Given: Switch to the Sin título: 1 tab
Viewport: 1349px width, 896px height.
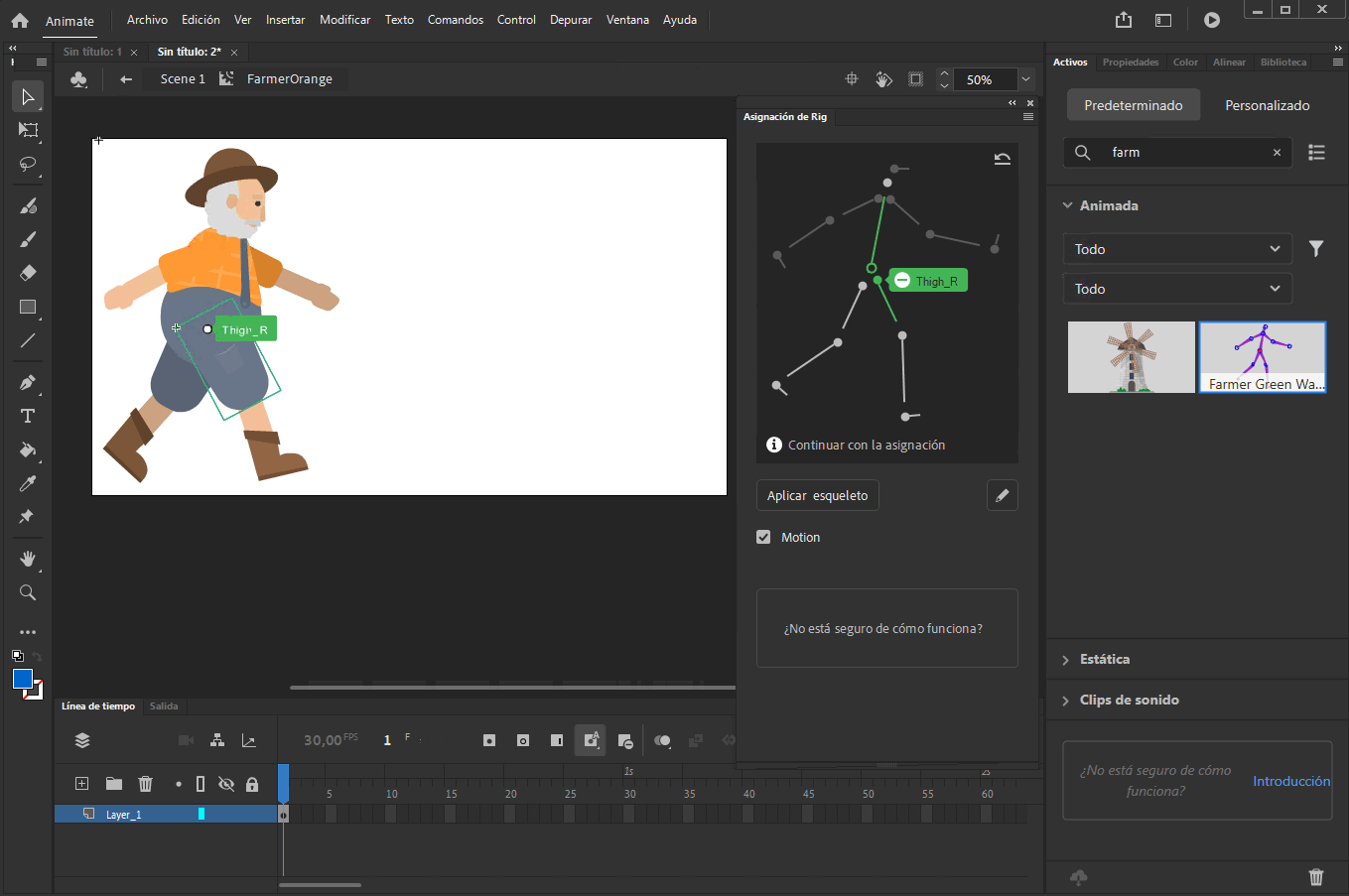Looking at the screenshot, I should [91, 52].
